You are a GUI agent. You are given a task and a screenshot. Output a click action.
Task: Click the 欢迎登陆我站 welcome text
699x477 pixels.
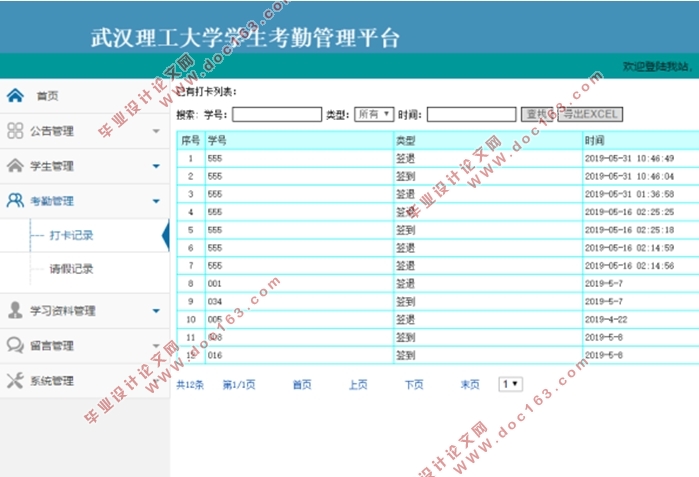[657, 66]
